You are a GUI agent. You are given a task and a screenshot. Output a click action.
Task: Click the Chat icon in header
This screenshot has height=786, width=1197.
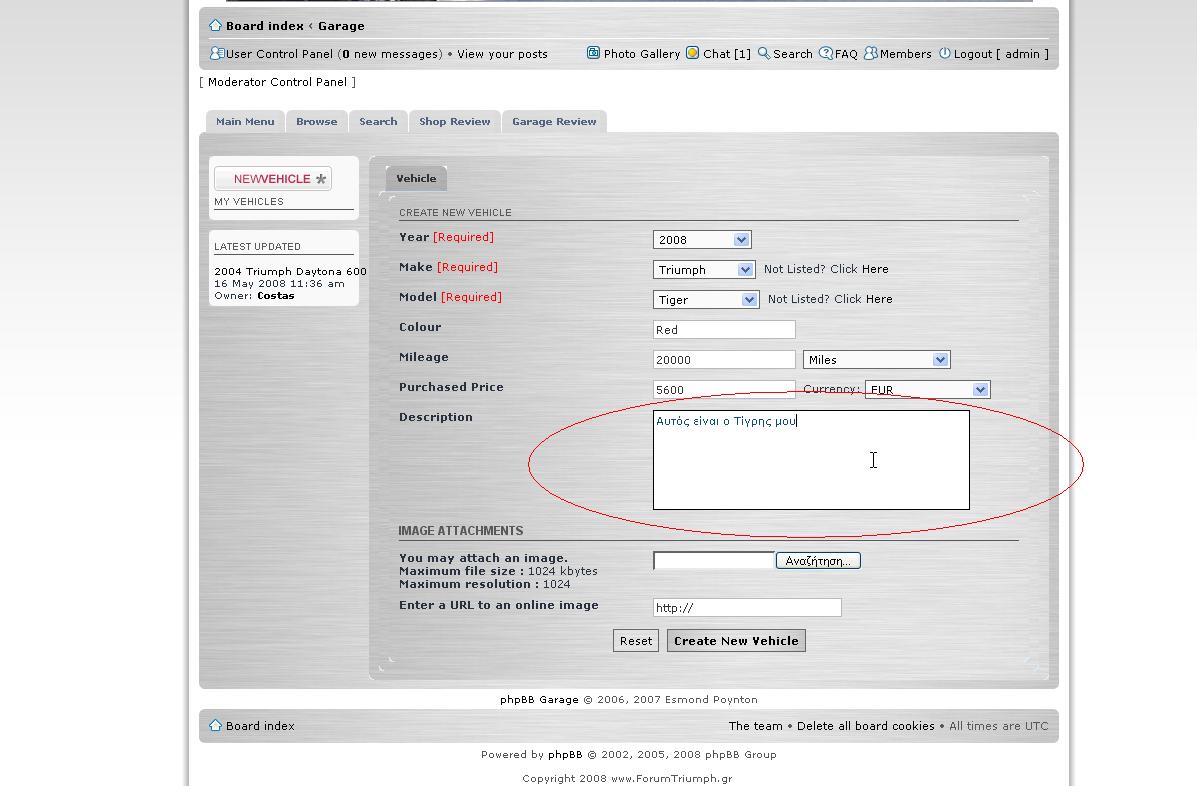tap(692, 54)
